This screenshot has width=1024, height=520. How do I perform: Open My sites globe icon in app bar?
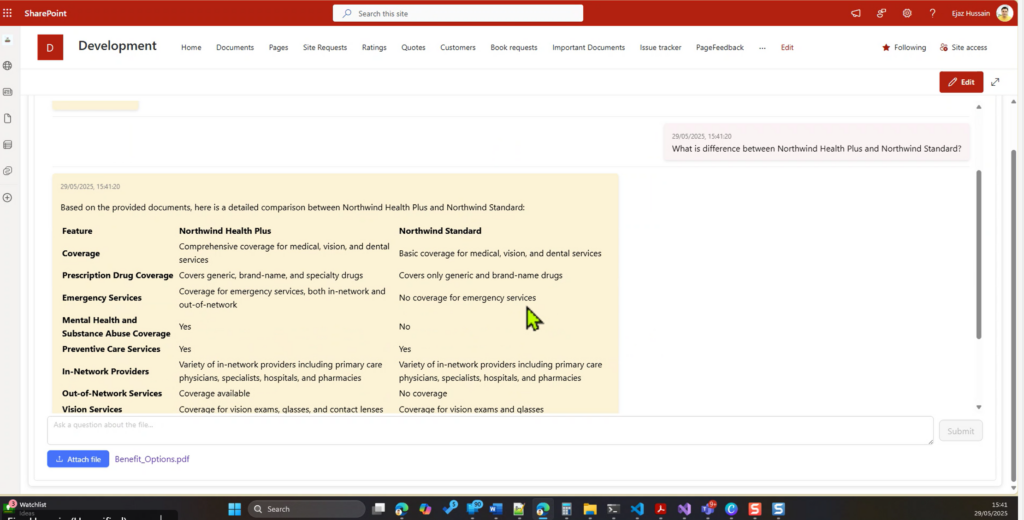(x=8, y=66)
